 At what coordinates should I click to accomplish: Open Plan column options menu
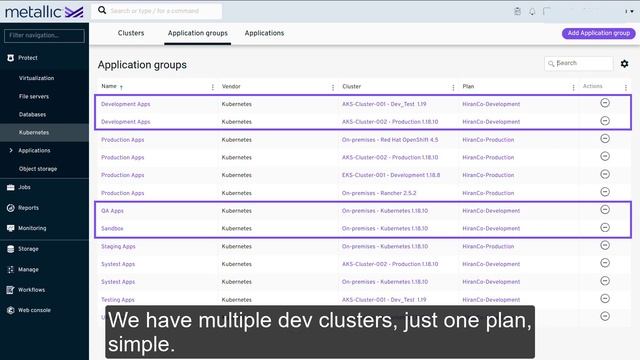573,87
